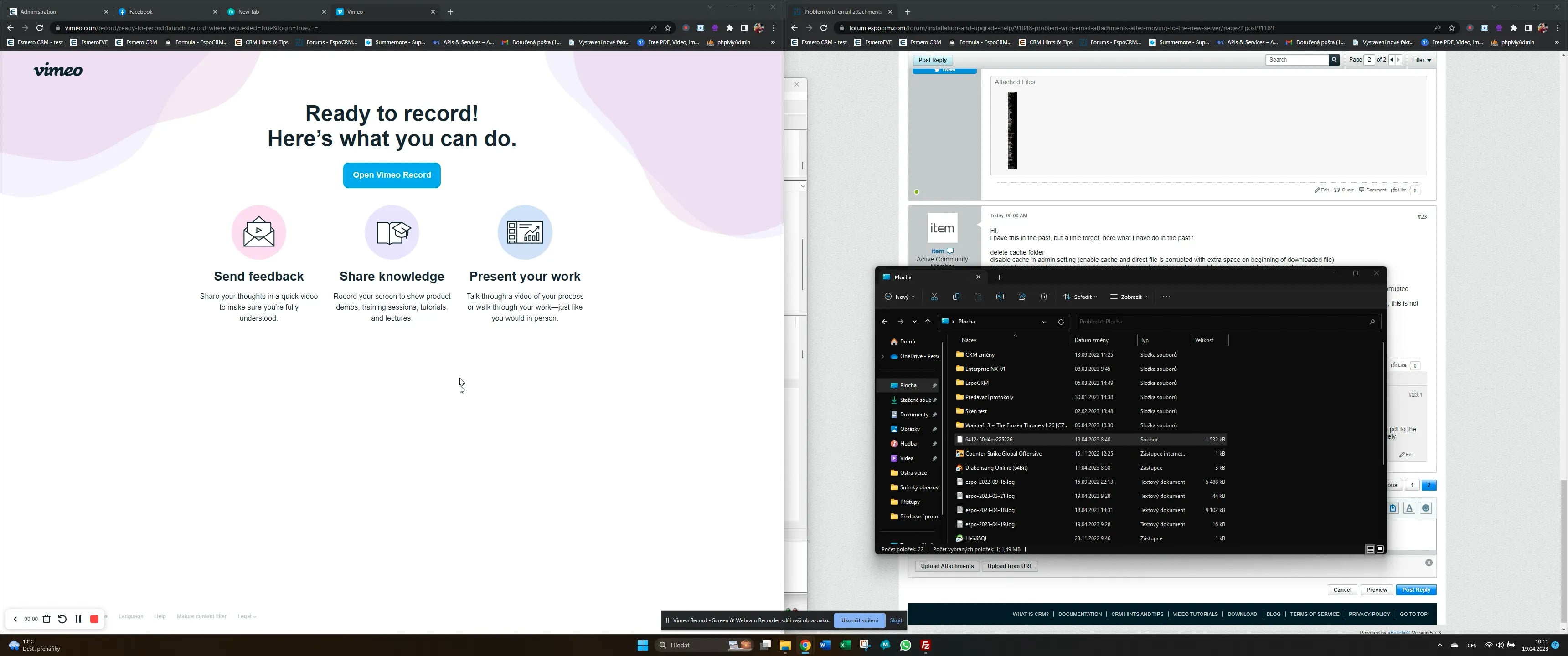Share the selected file in File Explorer
1568x656 pixels.
[1021, 297]
